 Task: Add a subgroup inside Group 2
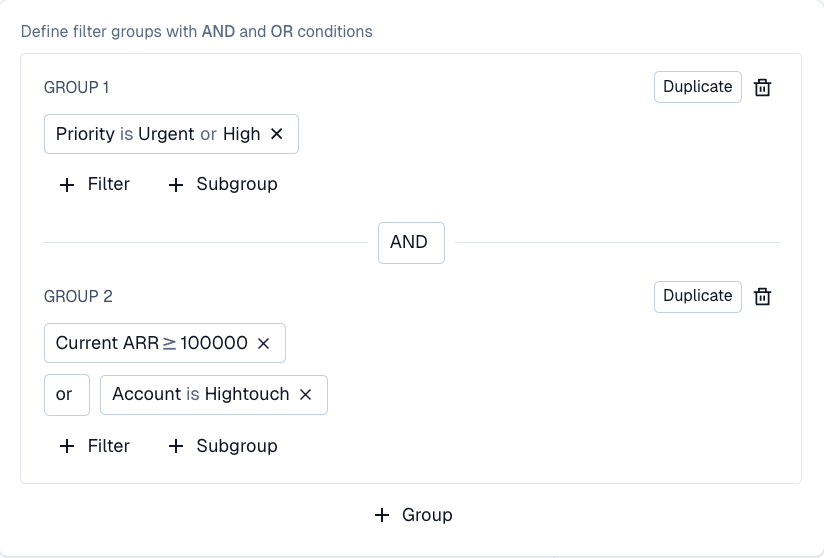tap(222, 446)
